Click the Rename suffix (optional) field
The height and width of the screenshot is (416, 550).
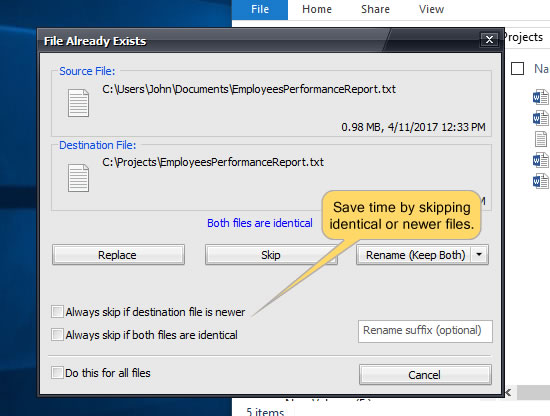click(425, 331)
